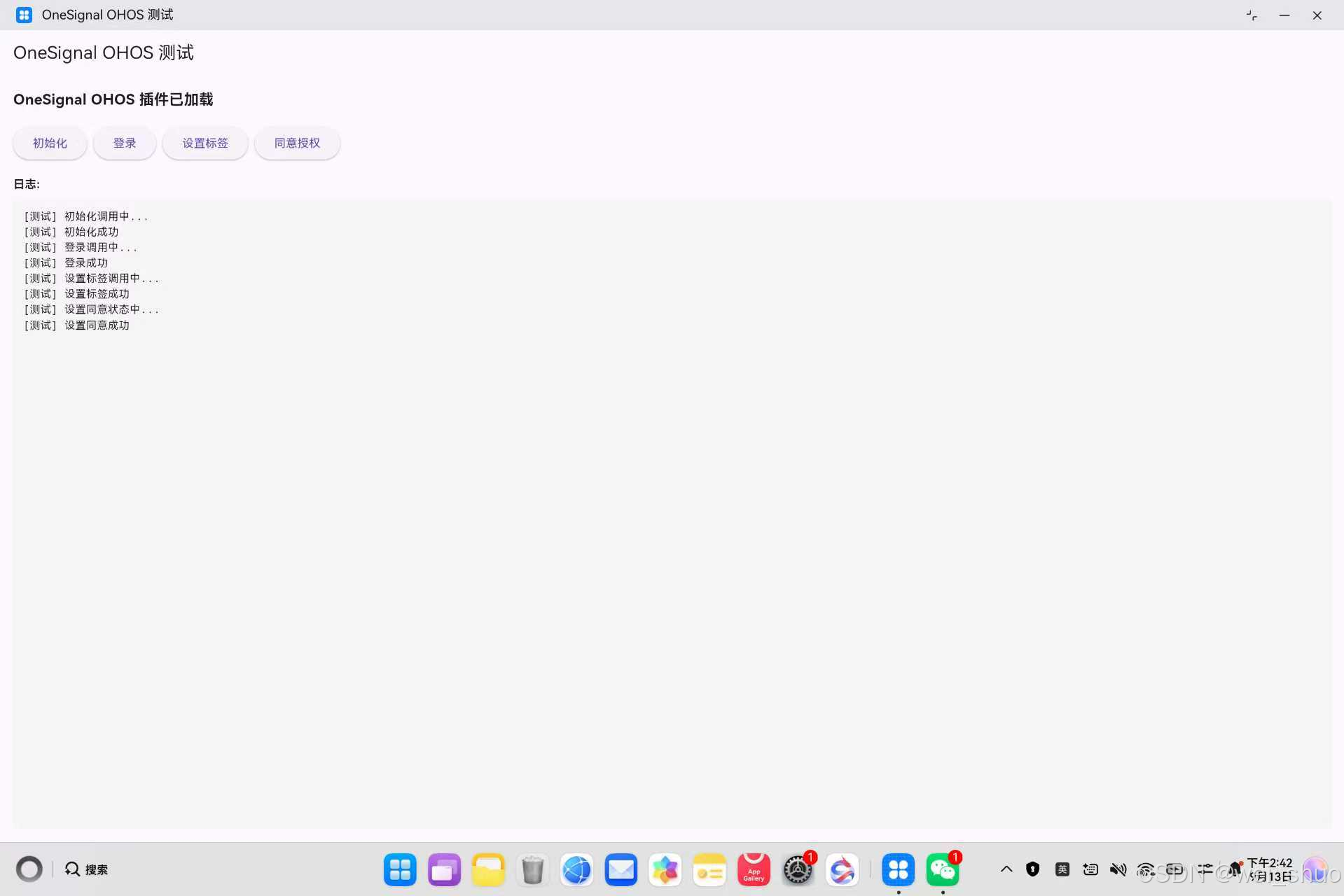Toggle the 英 input method indicator
The image size is (1344, 896).
(1062, 869)
